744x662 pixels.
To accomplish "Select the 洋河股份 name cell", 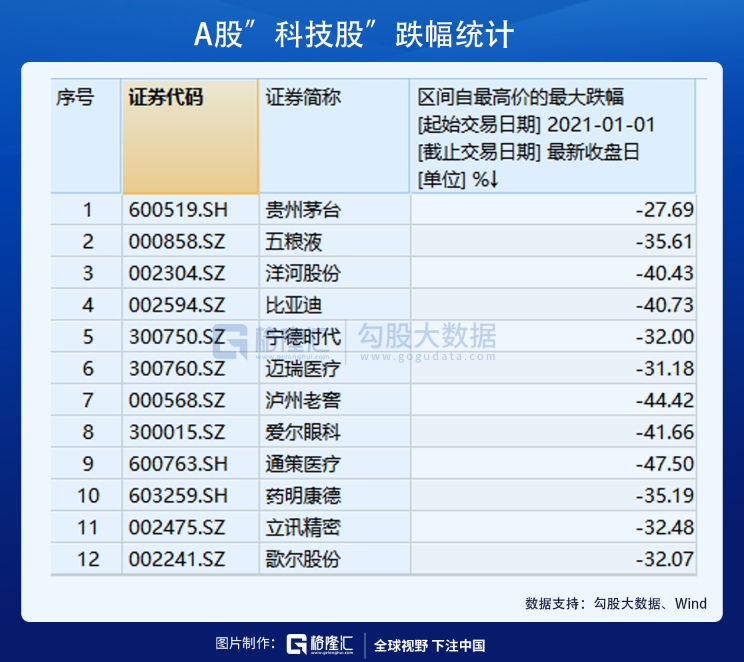I will pyautogui.click(x=335, y=273).
